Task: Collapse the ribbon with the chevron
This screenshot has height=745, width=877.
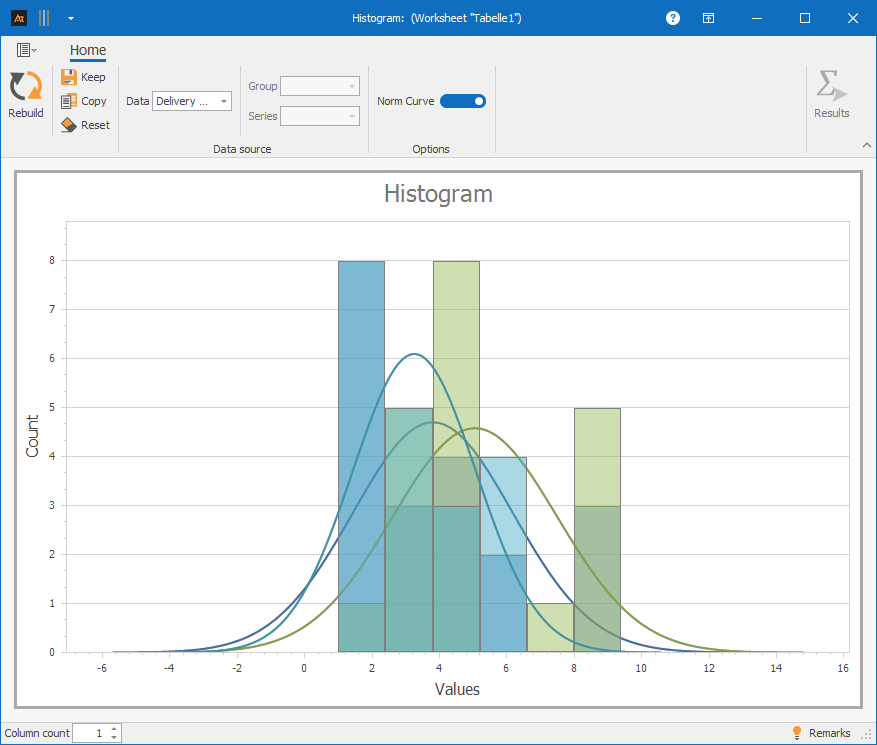Action: [x=866, y=146]
